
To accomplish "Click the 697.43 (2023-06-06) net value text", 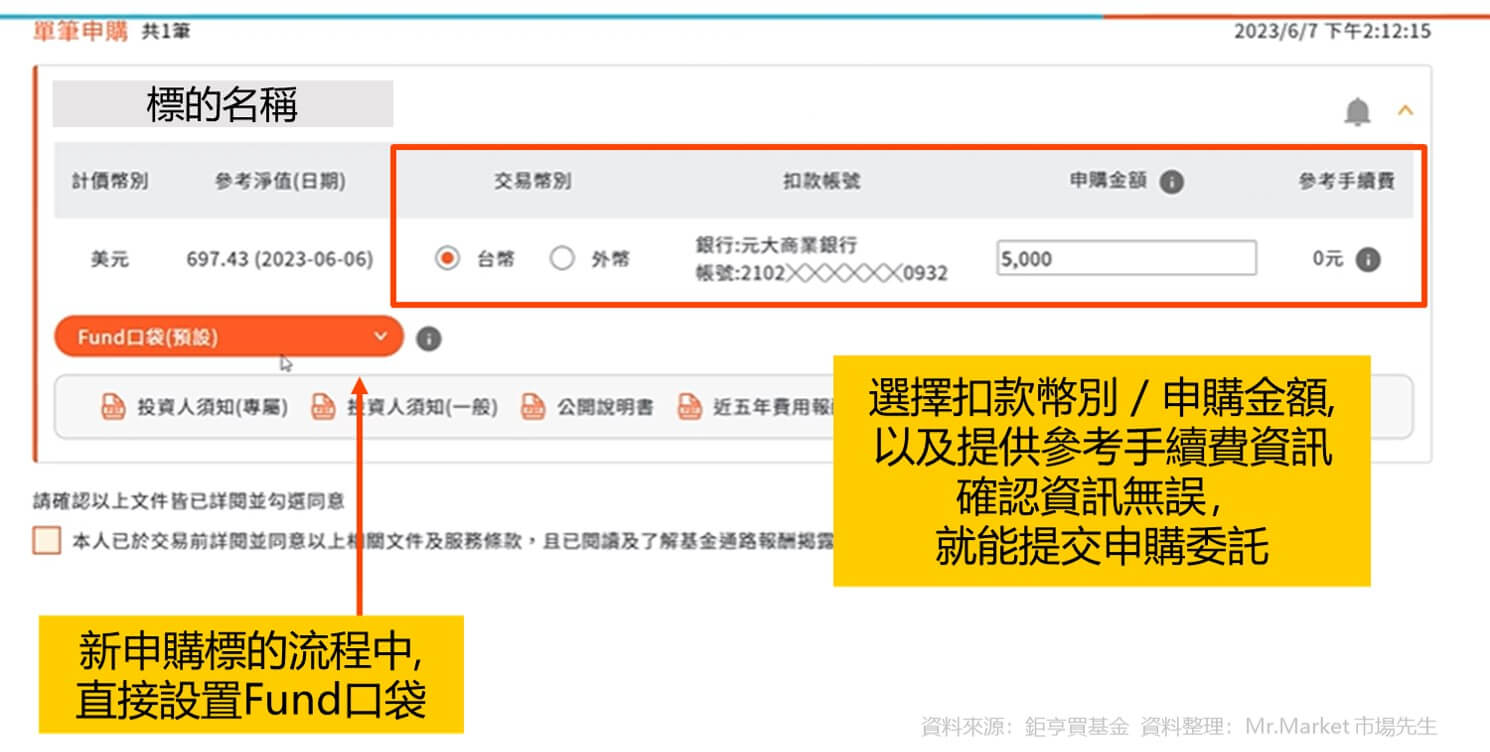I will (280, 259).
